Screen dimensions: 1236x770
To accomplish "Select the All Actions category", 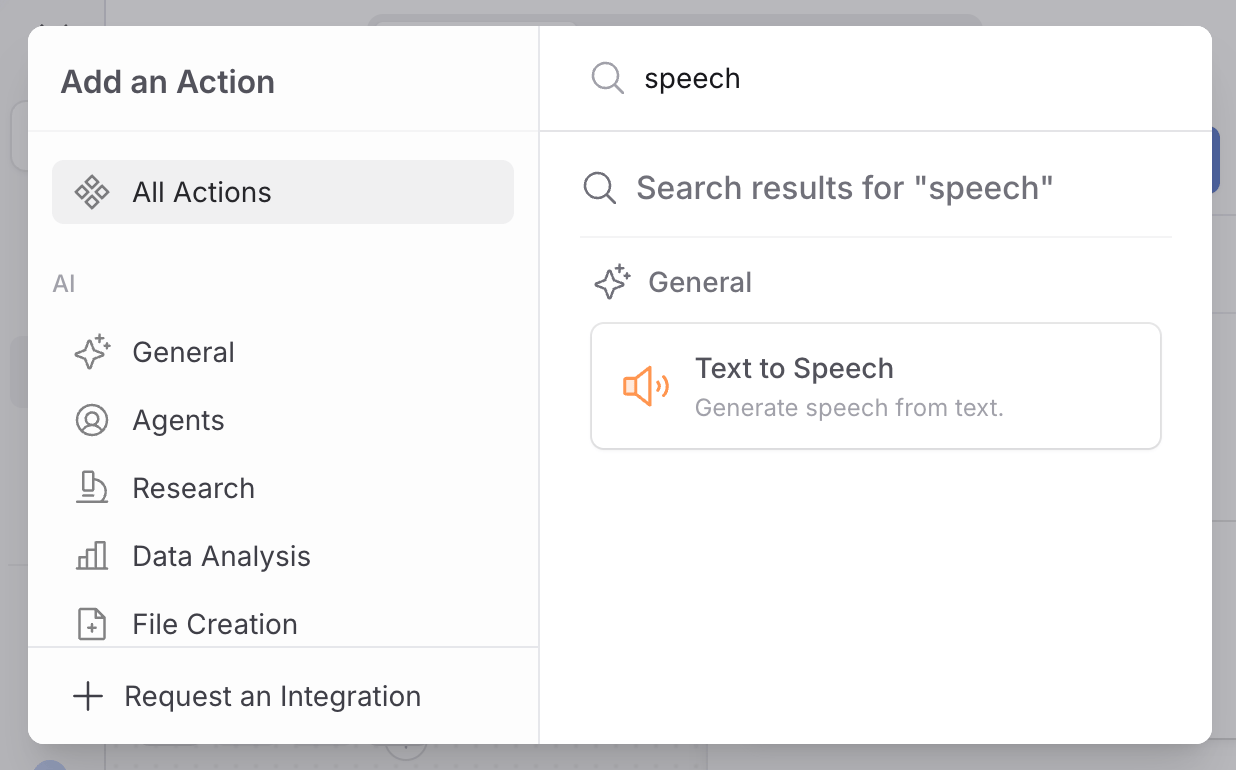I will [283, 192].
